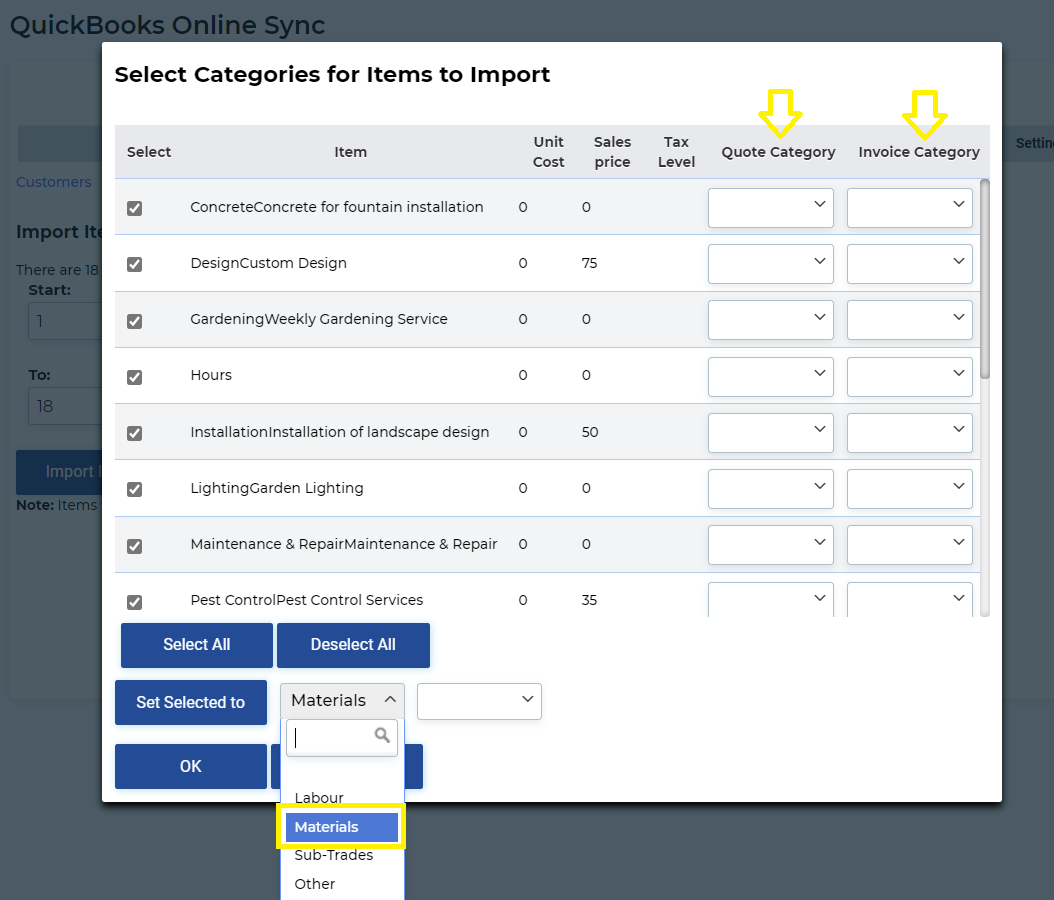Click the search magnifier icon in dropdown
The height and width of the screenshot is (900, 1054).
382,735
